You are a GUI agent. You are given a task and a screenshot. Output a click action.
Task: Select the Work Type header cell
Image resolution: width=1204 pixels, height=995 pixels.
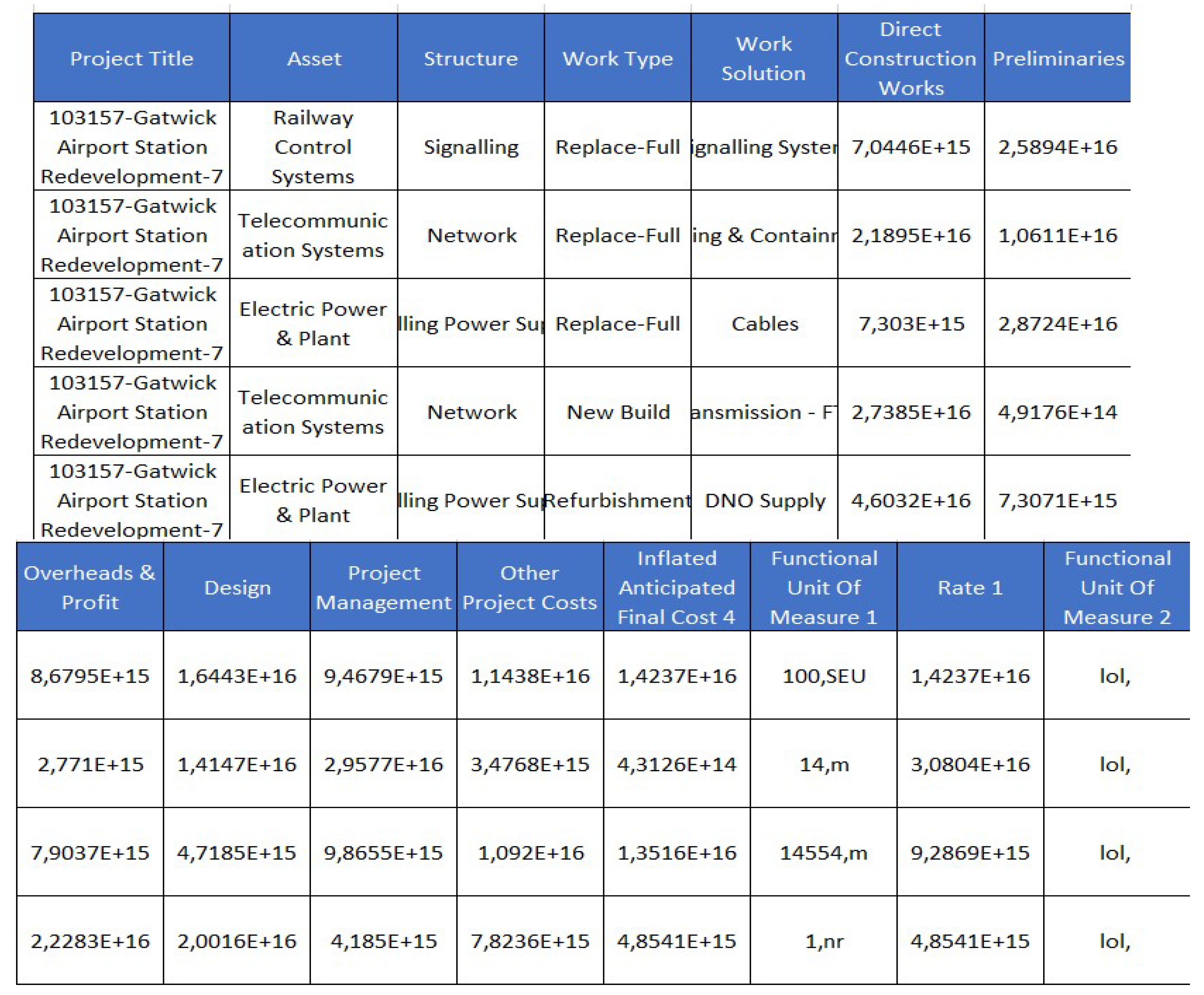point(617,59)
